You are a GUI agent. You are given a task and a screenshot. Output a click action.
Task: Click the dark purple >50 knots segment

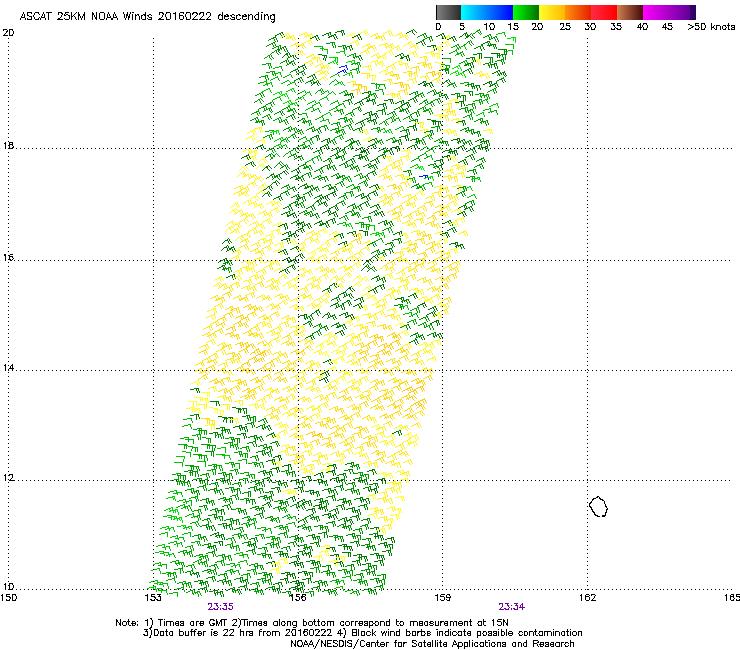693,12
